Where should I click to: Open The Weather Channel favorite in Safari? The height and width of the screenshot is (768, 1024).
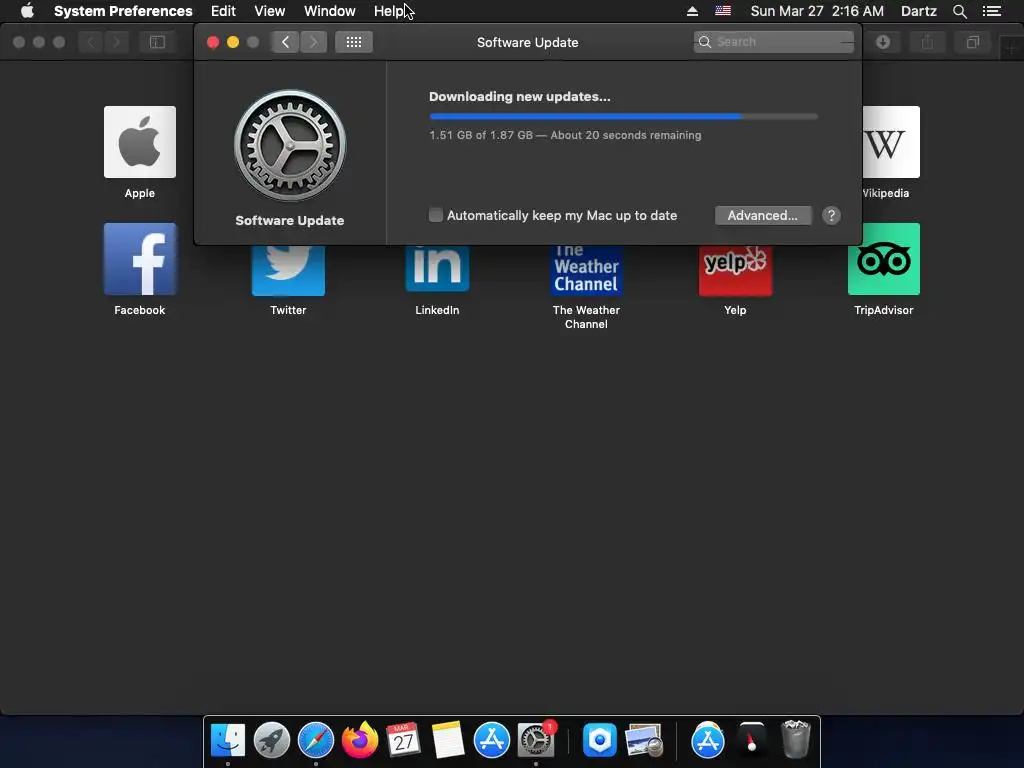pos(586,270)
